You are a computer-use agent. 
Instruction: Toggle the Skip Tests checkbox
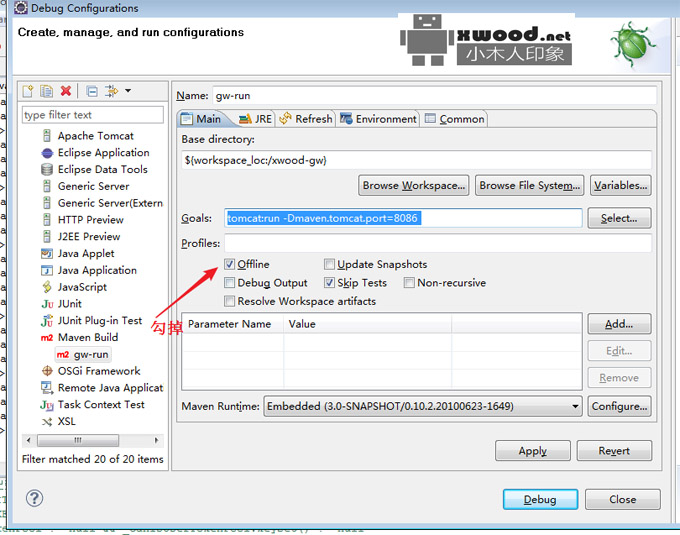coord(329,283)
